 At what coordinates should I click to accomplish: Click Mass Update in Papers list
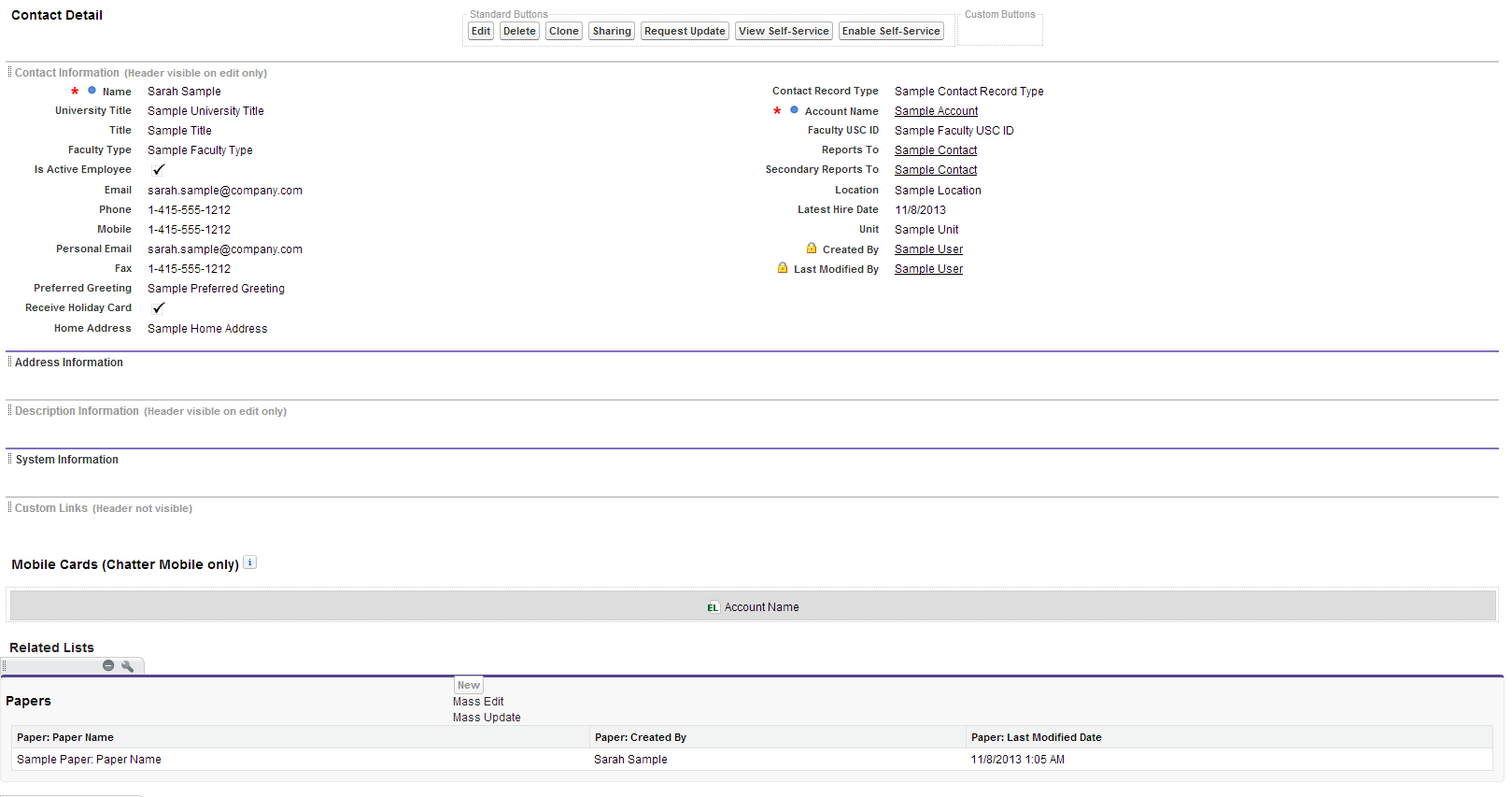[487, 718]
